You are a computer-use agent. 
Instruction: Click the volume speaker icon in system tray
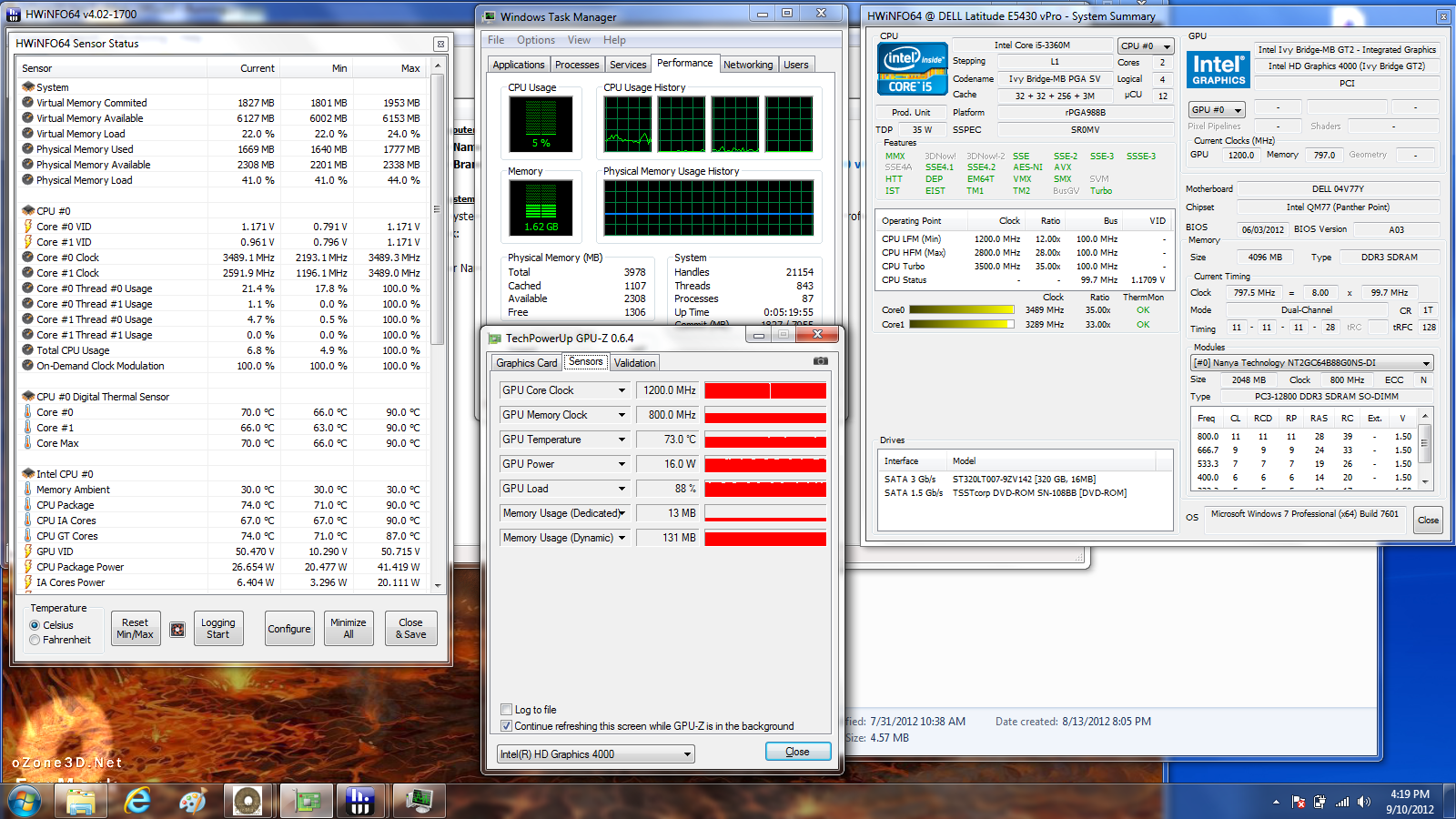[1363, 802]
